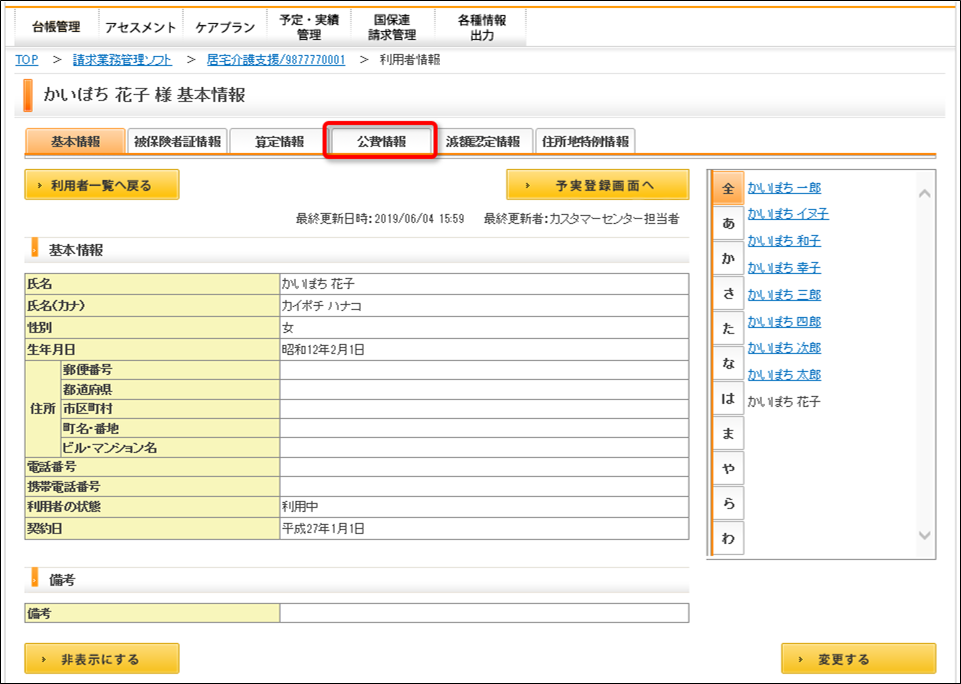
Task: Click the 利用者一覧へ戻る button
Action: click(x=102, y=185)
